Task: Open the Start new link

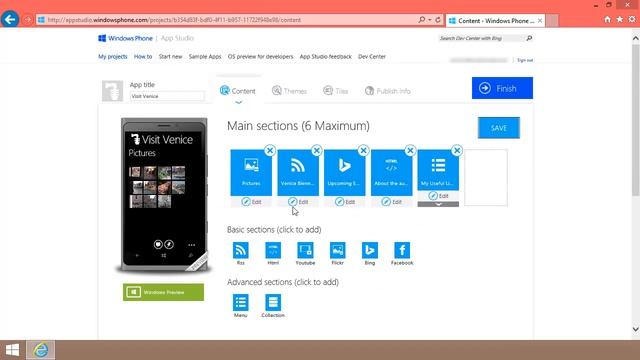Action: 170,57
